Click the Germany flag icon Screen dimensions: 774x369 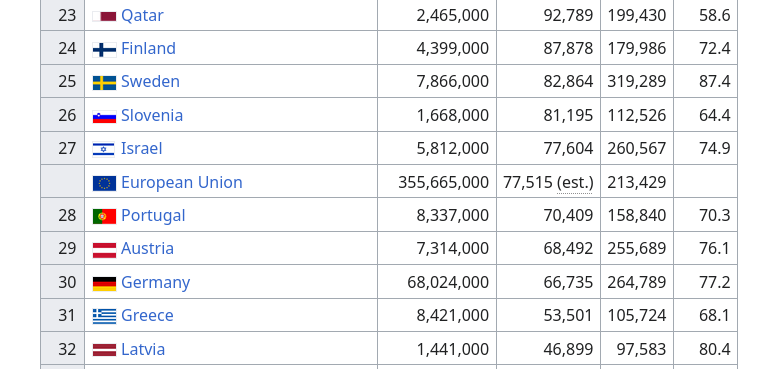click(x=104, y=284)
